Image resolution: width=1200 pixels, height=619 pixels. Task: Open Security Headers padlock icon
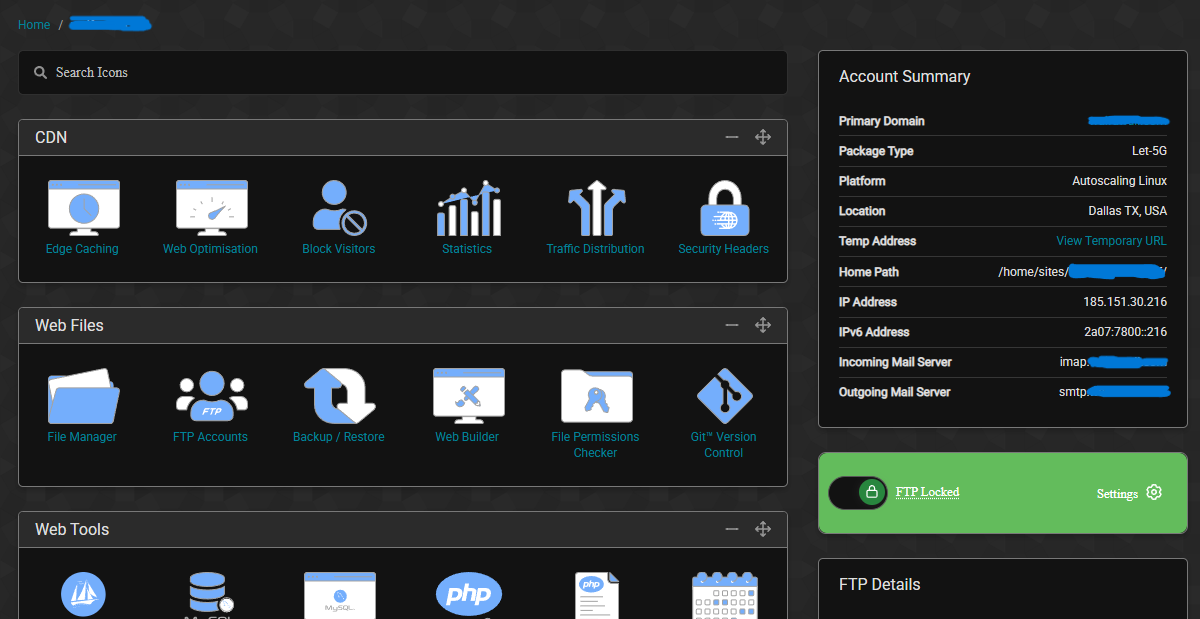click(724, 209)
